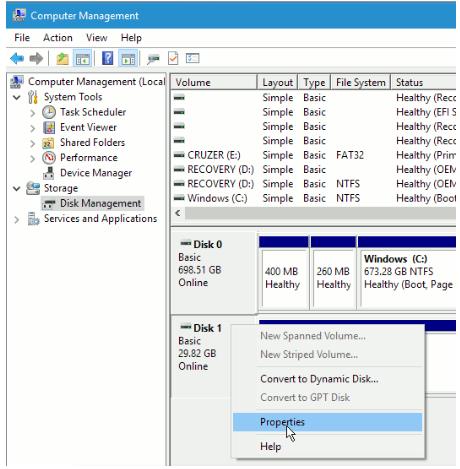
Task: Open the blue Help question mark icon
Action: [x=107, y=58]
